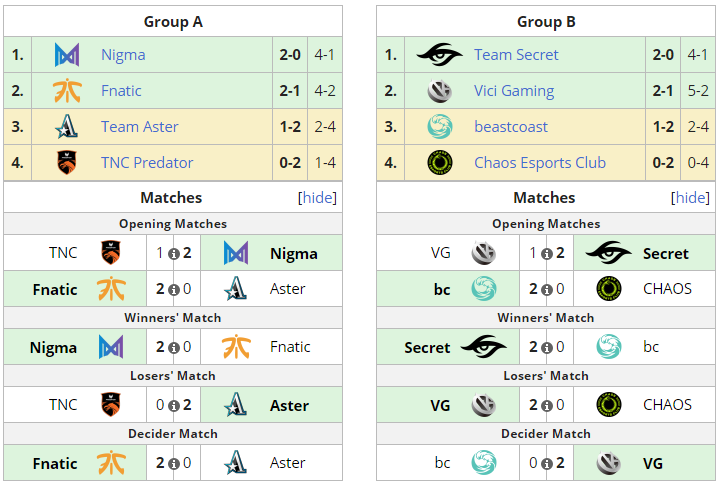Click the Team Aster logo in standings
Image resolution: width=721 pixels, height=491 pixels.
pos(66,127)
